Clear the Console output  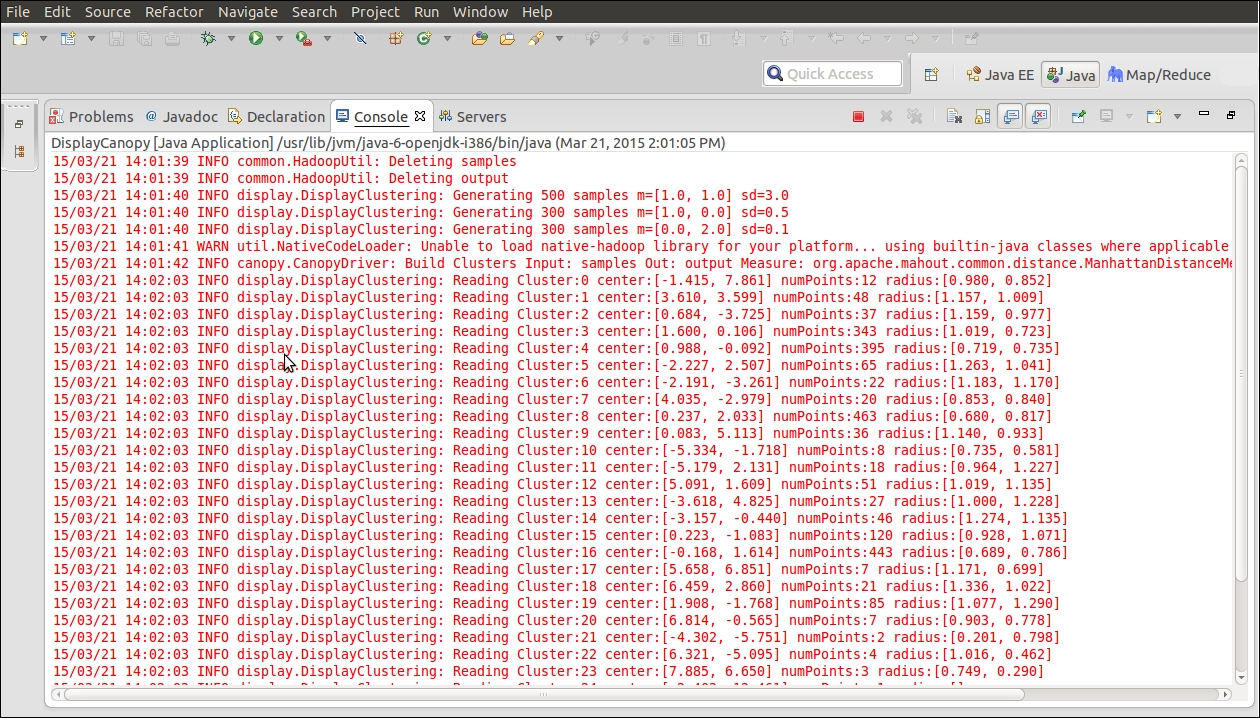tap(953, 116)
